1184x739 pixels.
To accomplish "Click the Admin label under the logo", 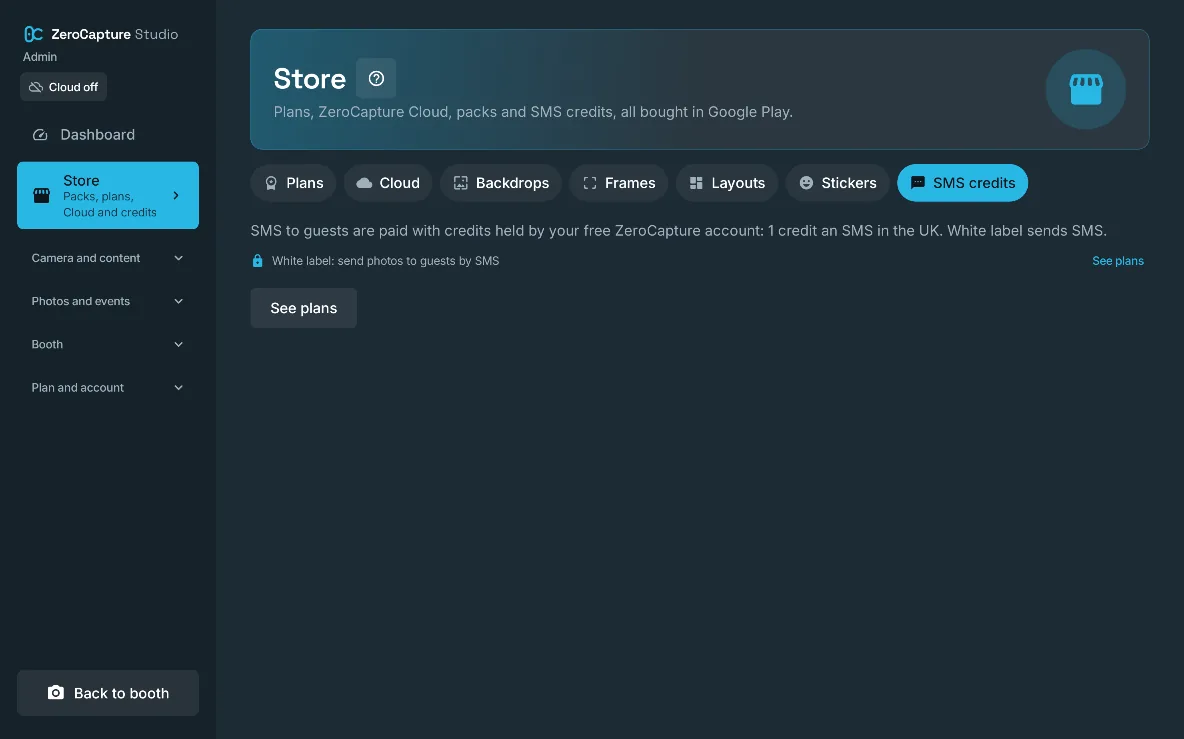I will pos(39,57).
